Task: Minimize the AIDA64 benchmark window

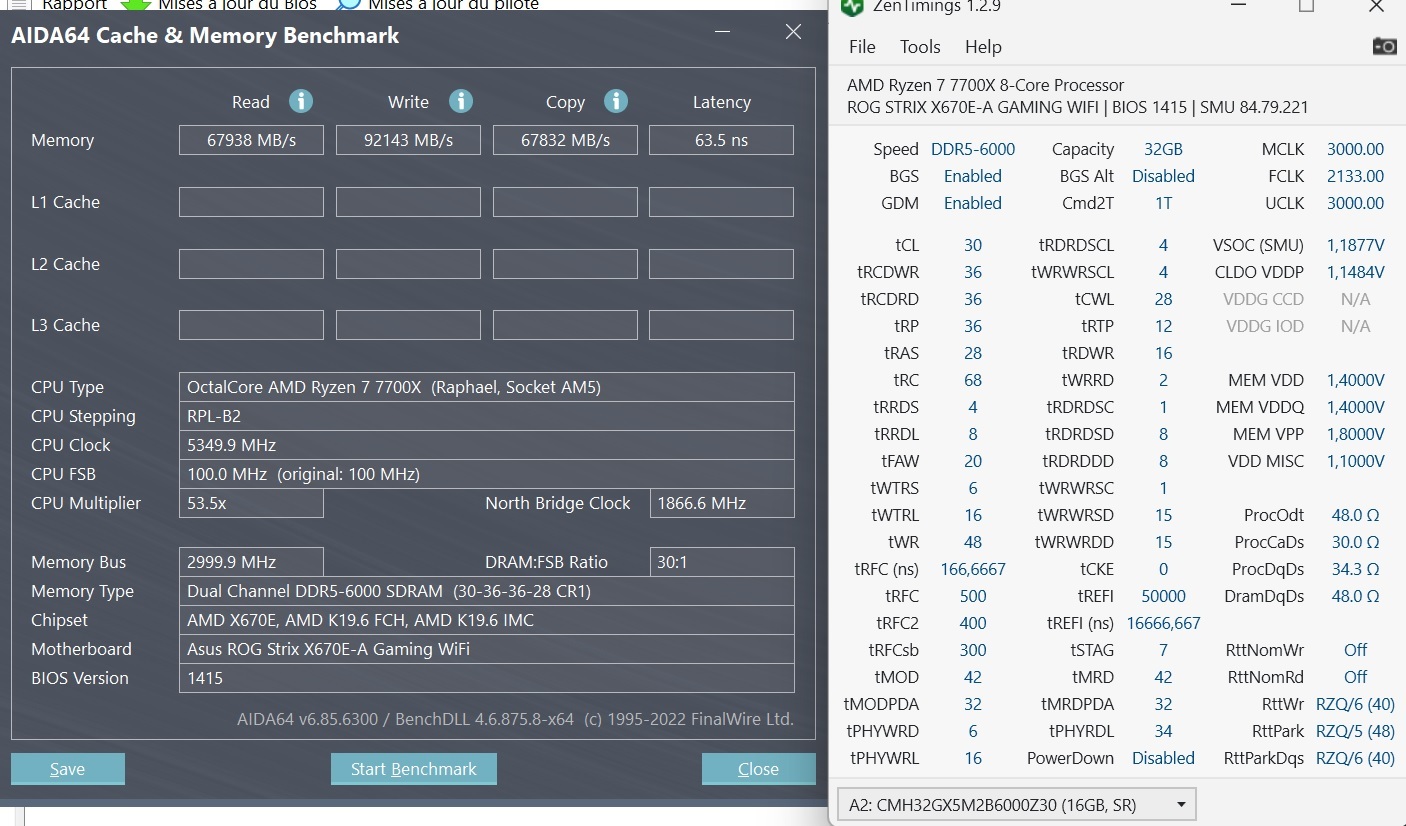Action: 723,32
